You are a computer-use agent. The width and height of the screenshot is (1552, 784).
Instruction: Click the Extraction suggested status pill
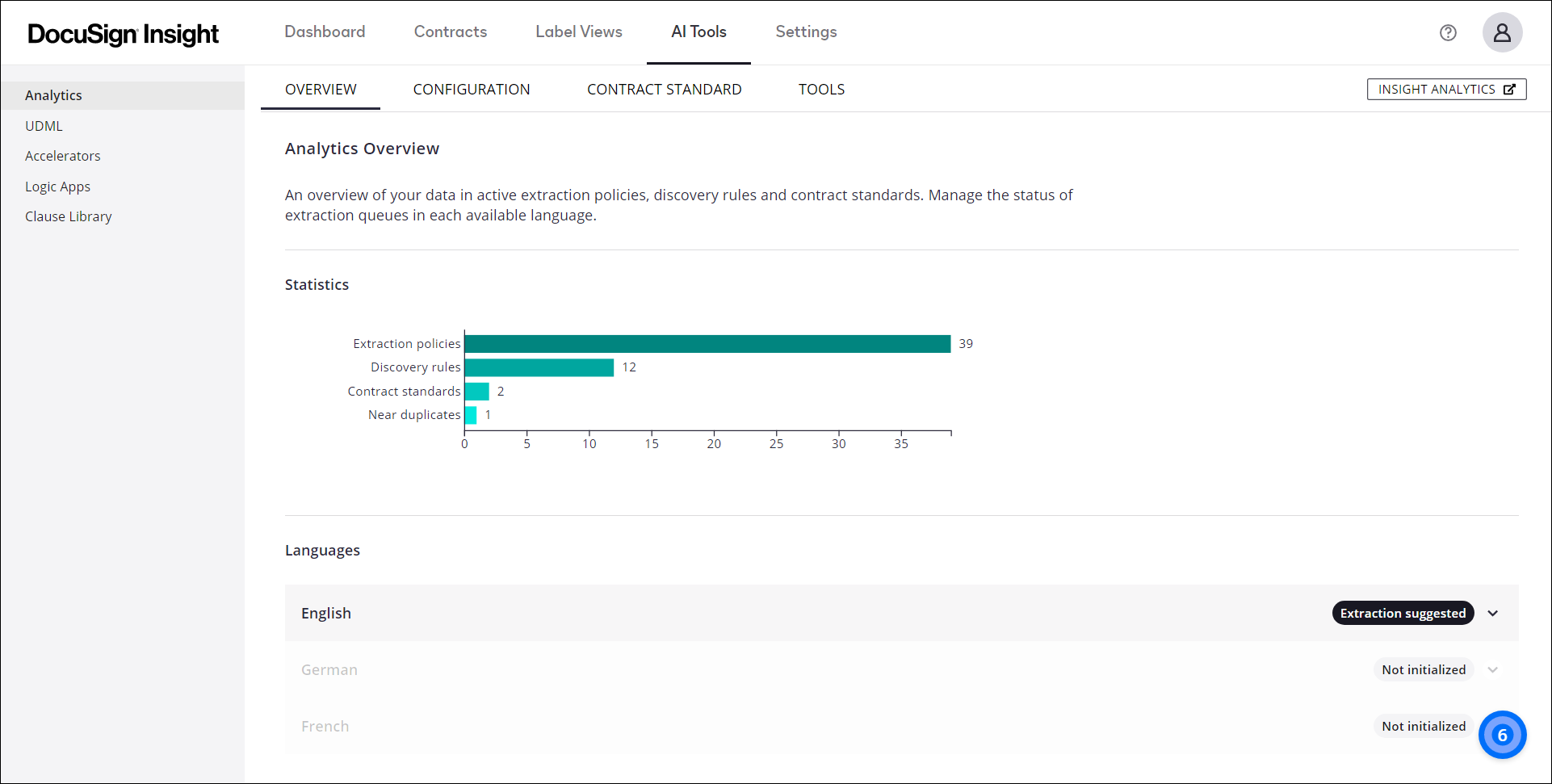pos(1403,613)
